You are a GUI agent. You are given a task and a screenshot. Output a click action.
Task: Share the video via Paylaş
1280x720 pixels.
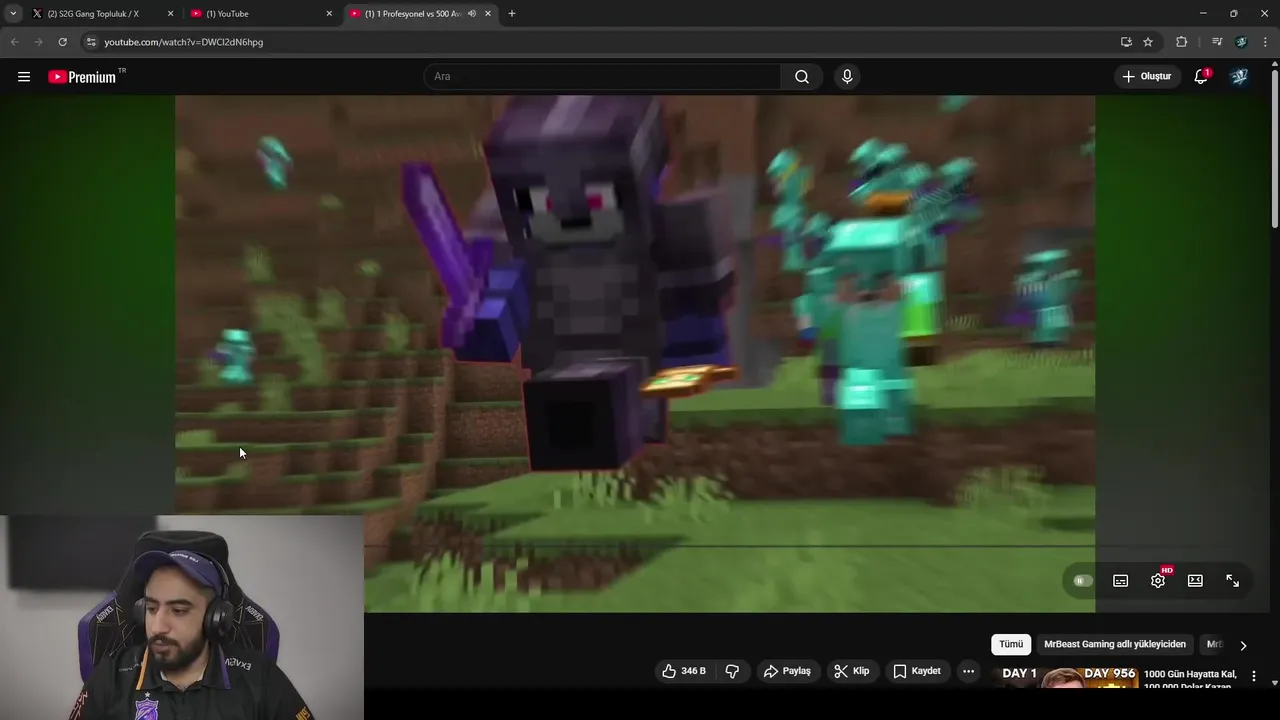pyautogui.click(x=787, y=671)
